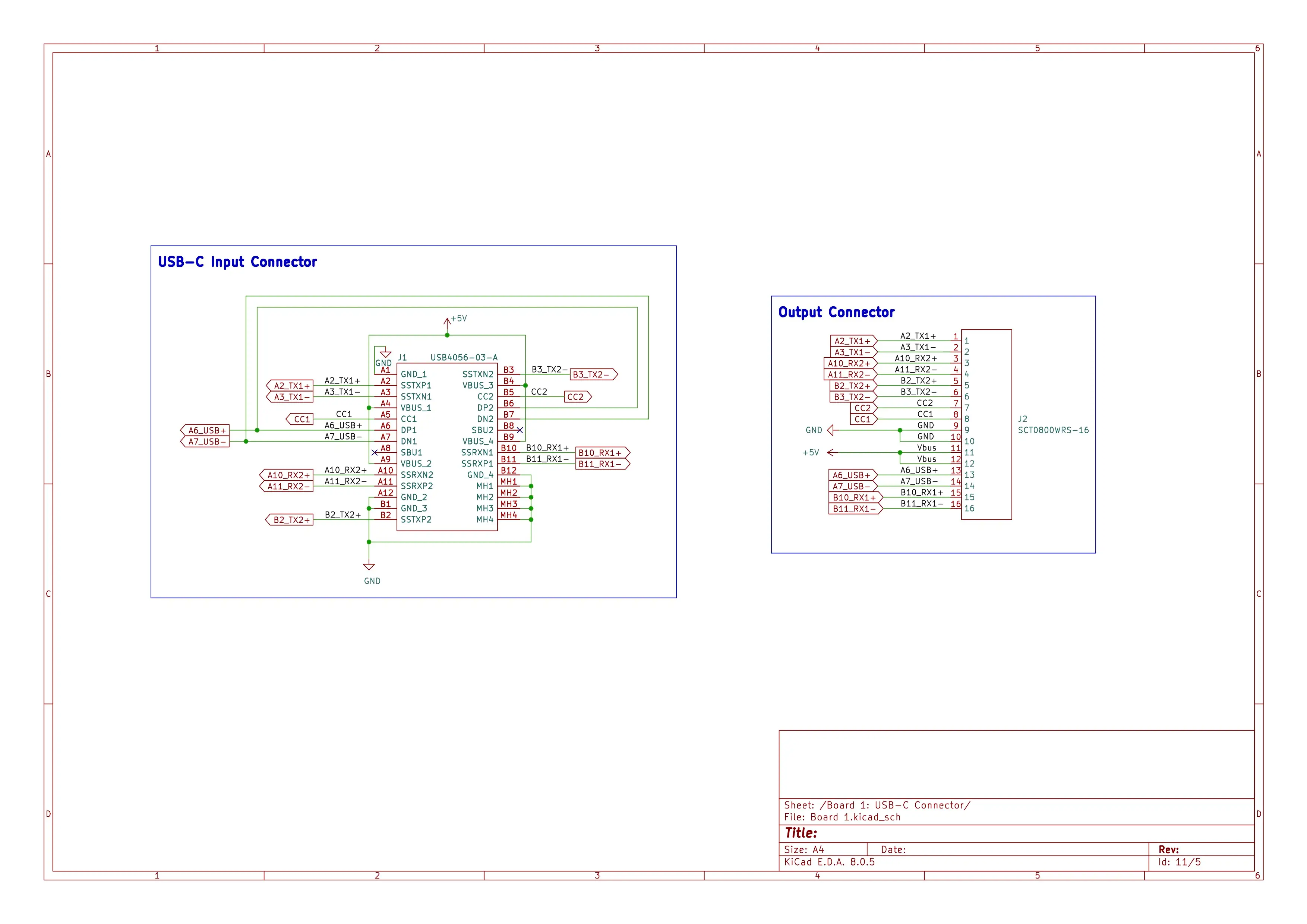Click the B11_RX1- global label right of J1
The height and width of the screenshot is (924, 1307).
point(603,464)
